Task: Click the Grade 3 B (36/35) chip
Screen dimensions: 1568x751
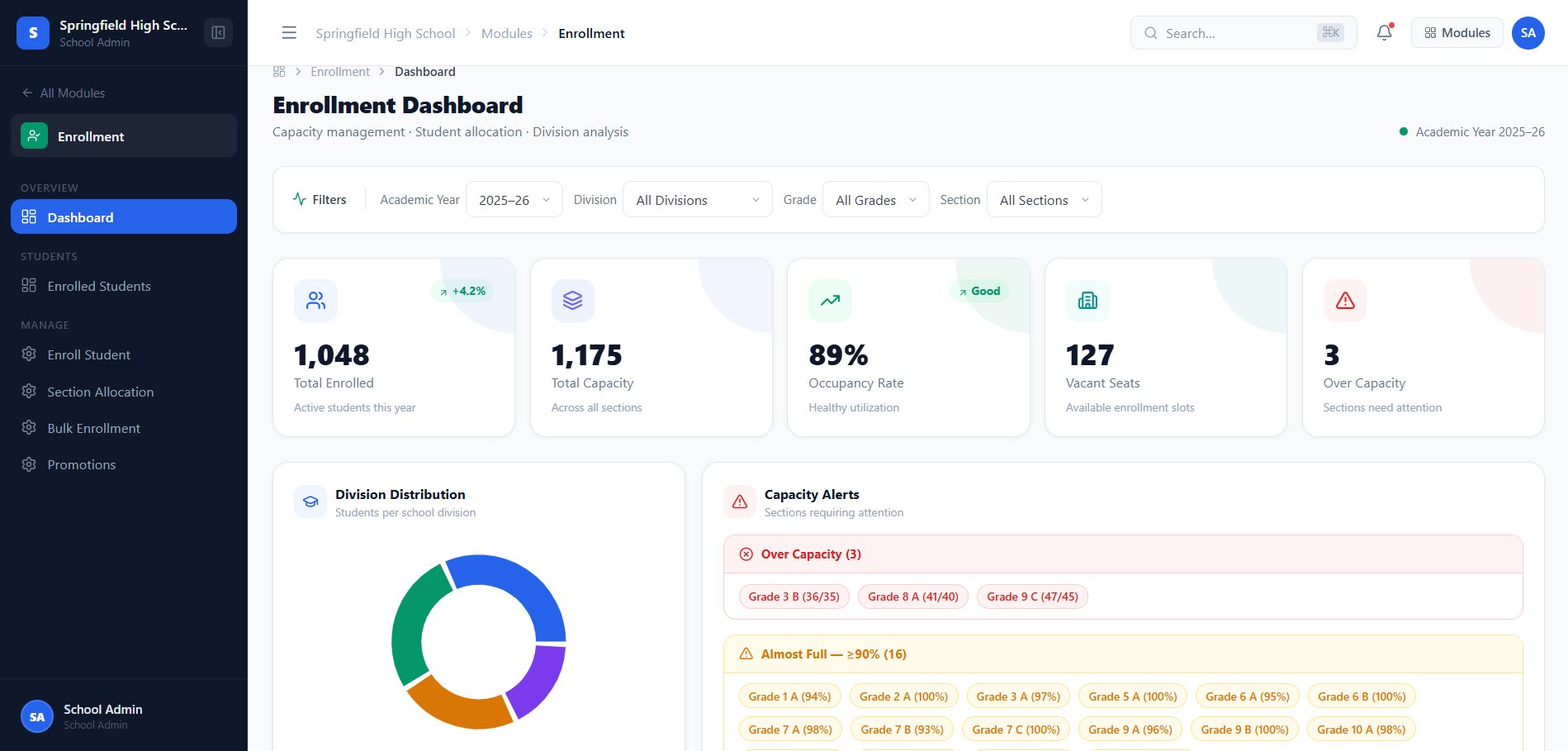Action: (x=794, y=597)
